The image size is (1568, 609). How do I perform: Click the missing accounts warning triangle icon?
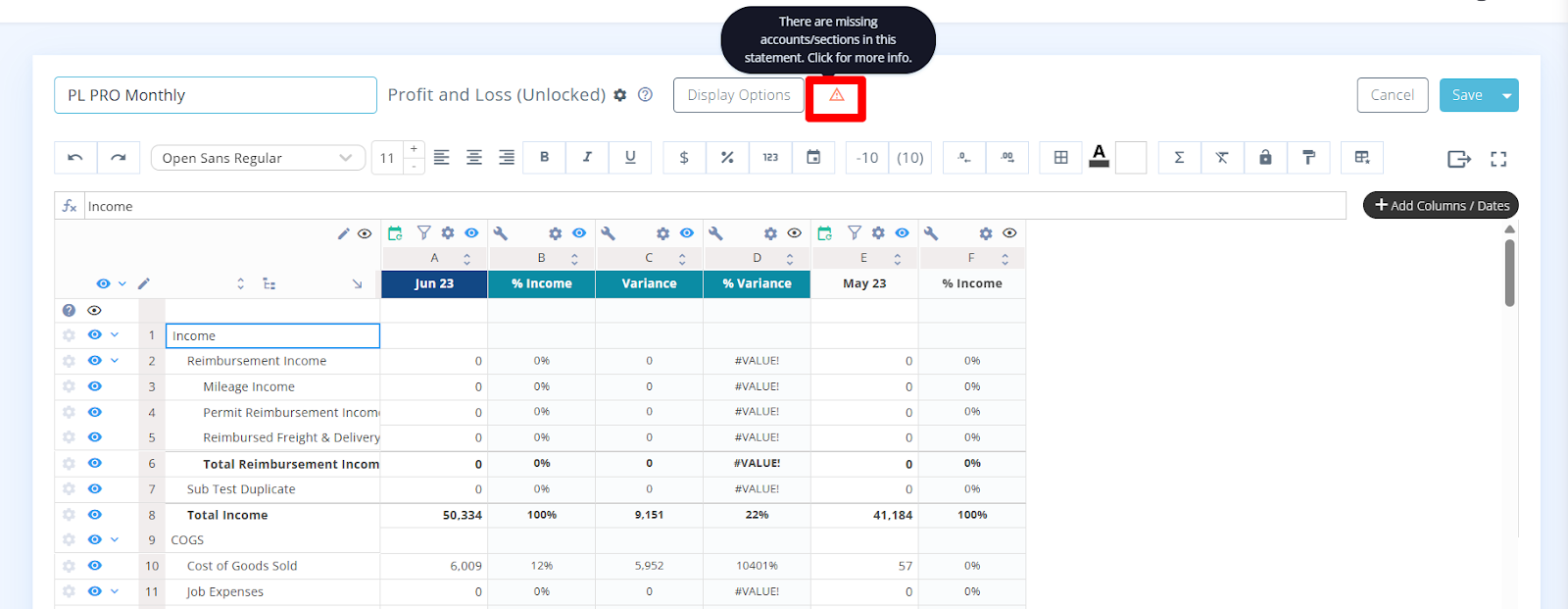click(x=836, y=96)
